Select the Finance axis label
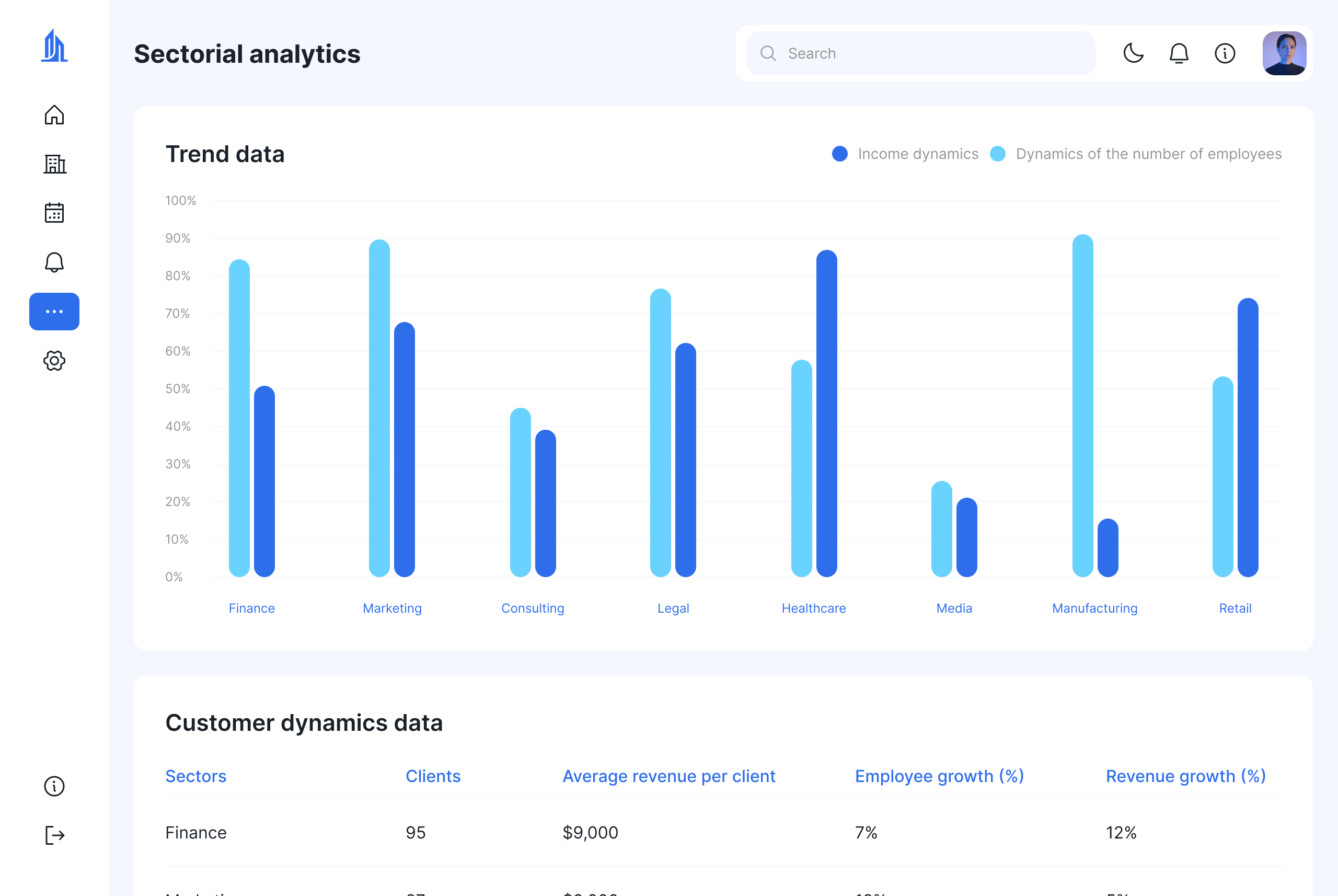1338x896 pixels. (251, 608)
